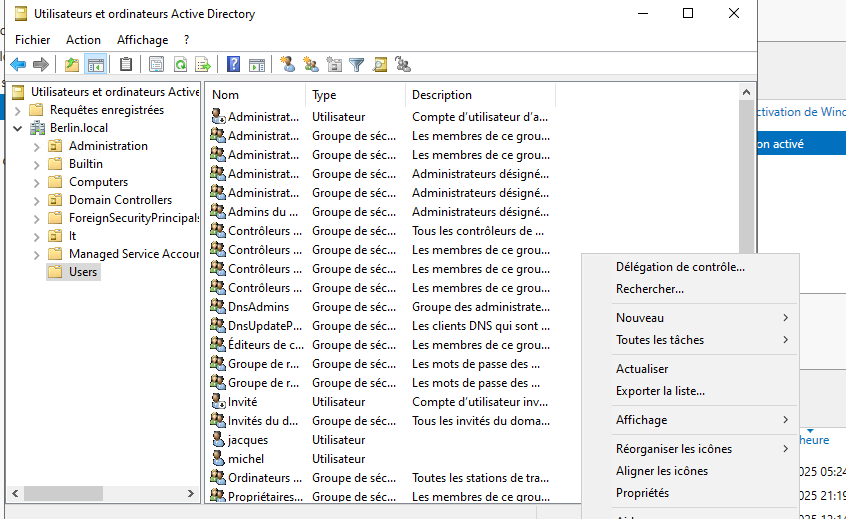Select the Admins du ... group row
Screen dimensions: 846x519
click(x=380, y=212)
